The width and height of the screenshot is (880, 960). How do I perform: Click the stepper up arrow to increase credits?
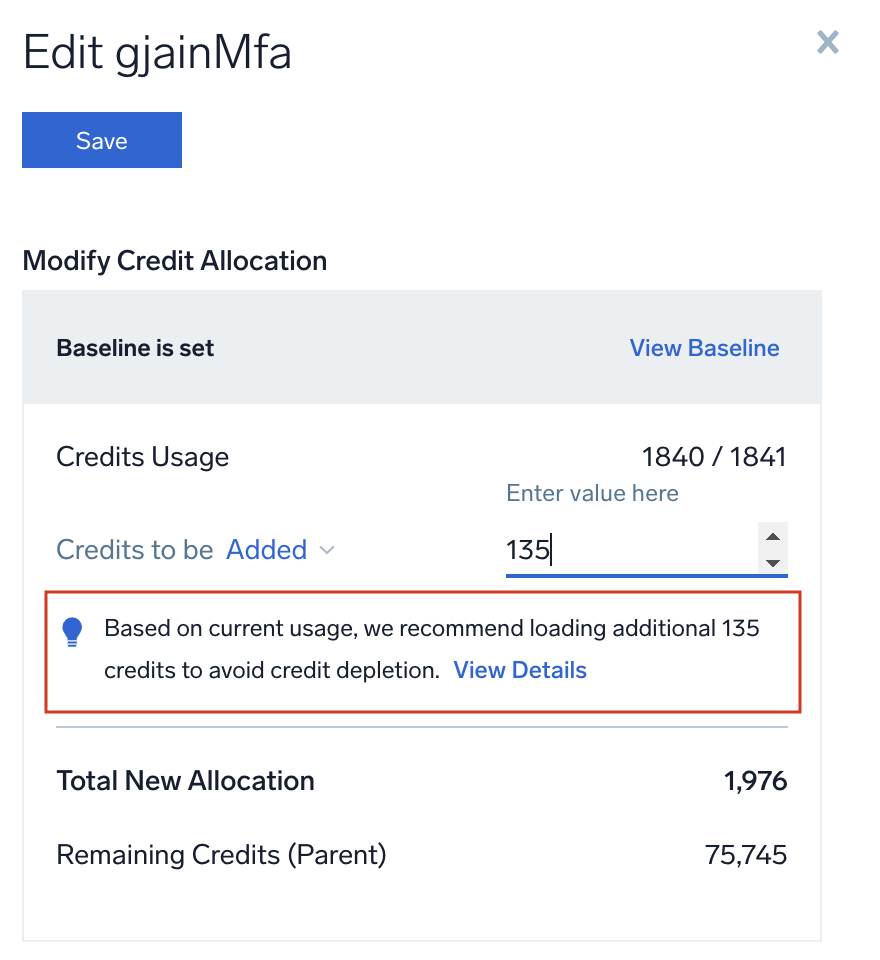coord(775,536)
